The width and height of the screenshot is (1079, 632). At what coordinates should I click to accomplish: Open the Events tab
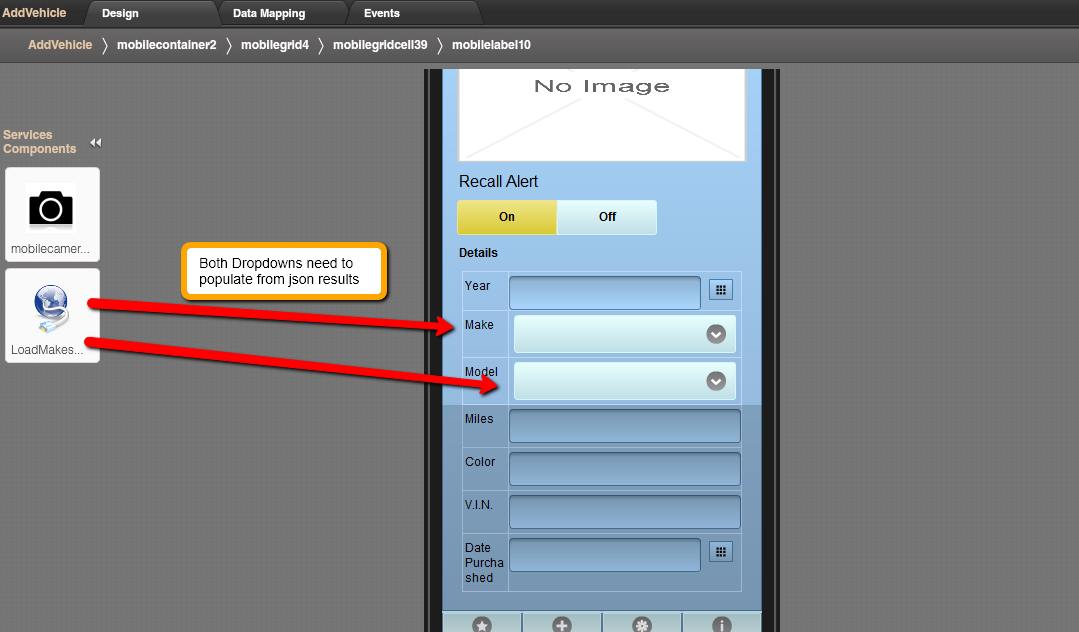point(382,13)
